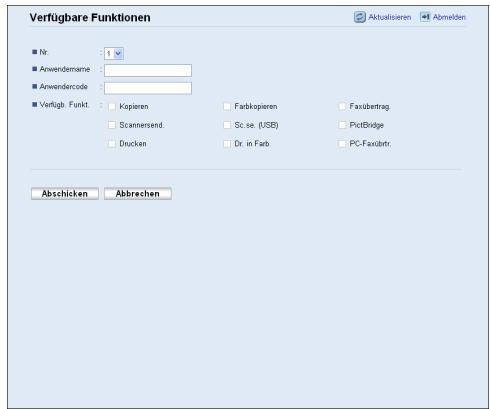
Task: Click the Aktualisieren refresh icon
Action: click(360, 17)
